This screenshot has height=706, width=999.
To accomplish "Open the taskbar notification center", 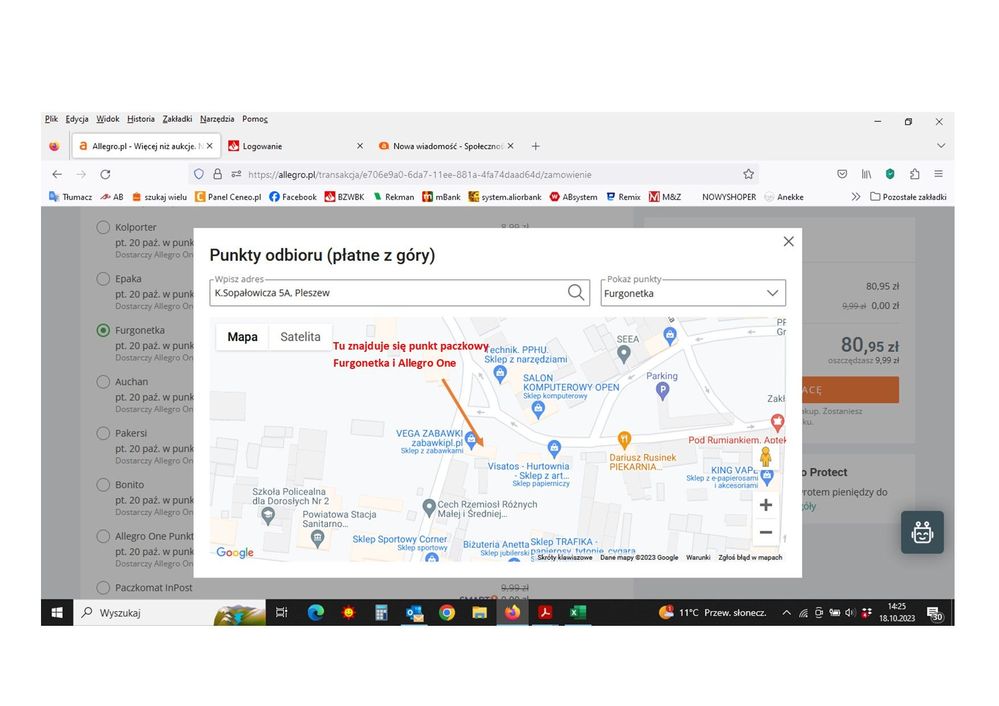I will coord(935,613).
